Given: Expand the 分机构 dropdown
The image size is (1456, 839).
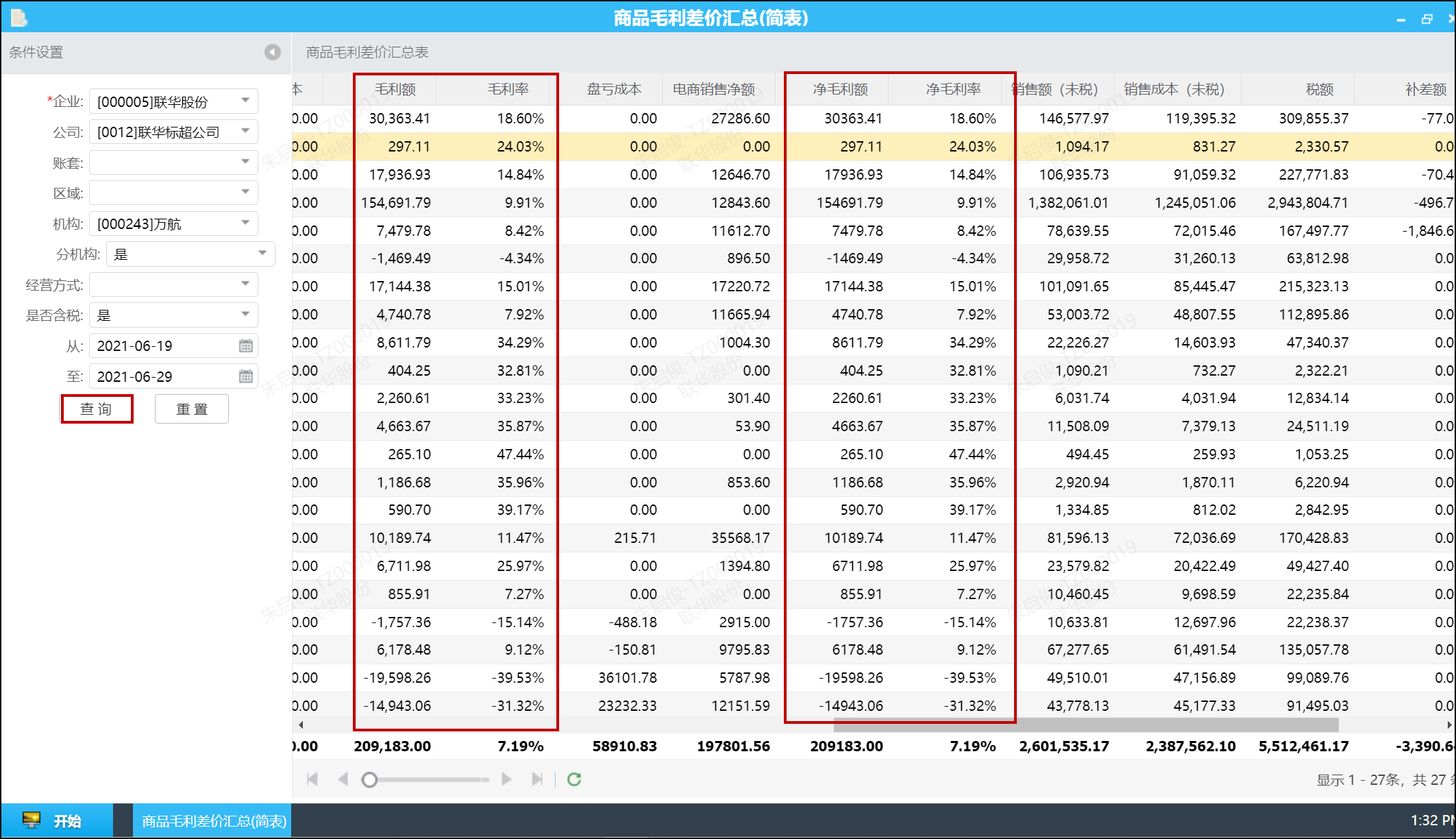Looking at the screenshot, I should (x=262, y=254).
